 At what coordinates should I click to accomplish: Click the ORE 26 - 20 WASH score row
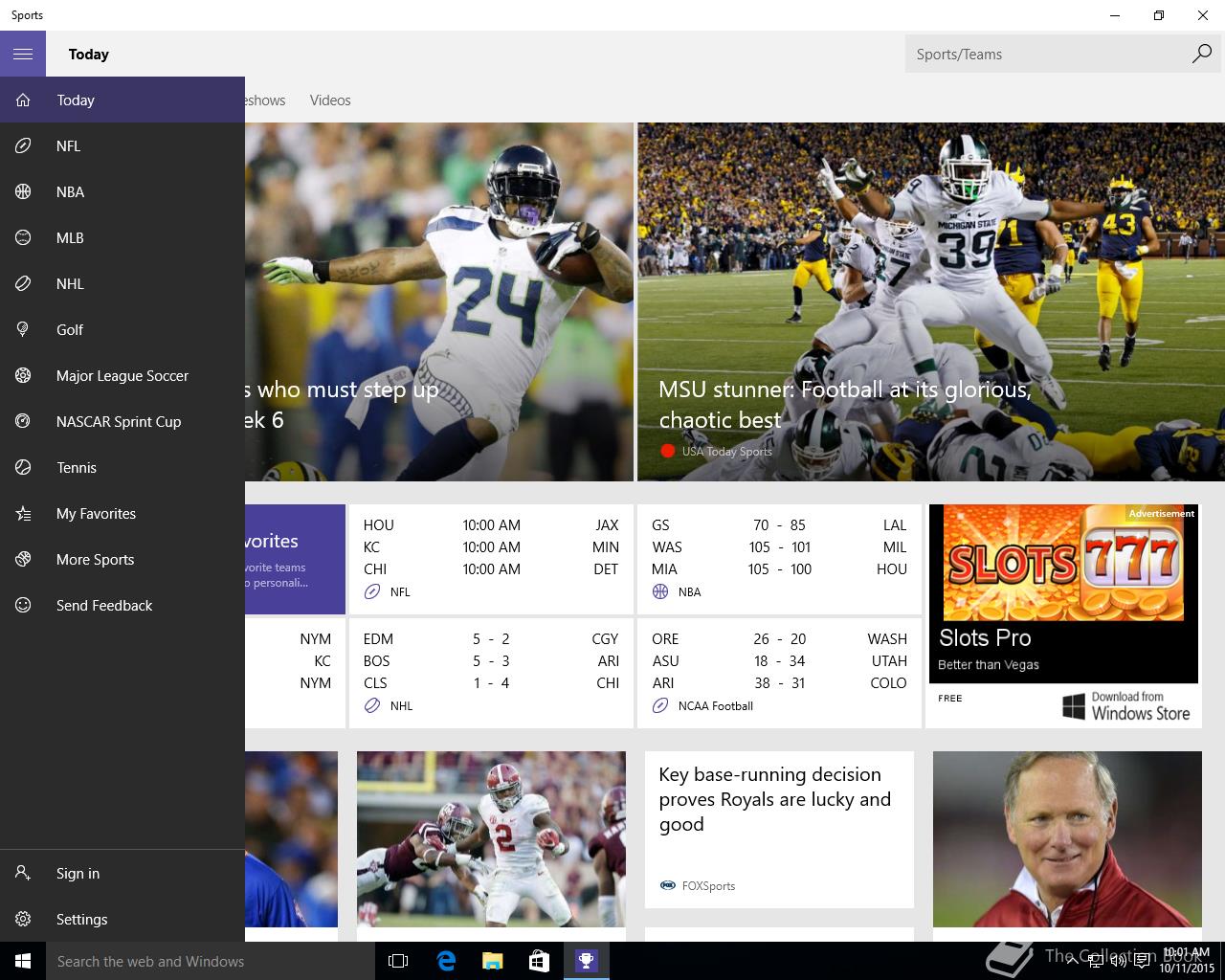click(x=779, y=639)
